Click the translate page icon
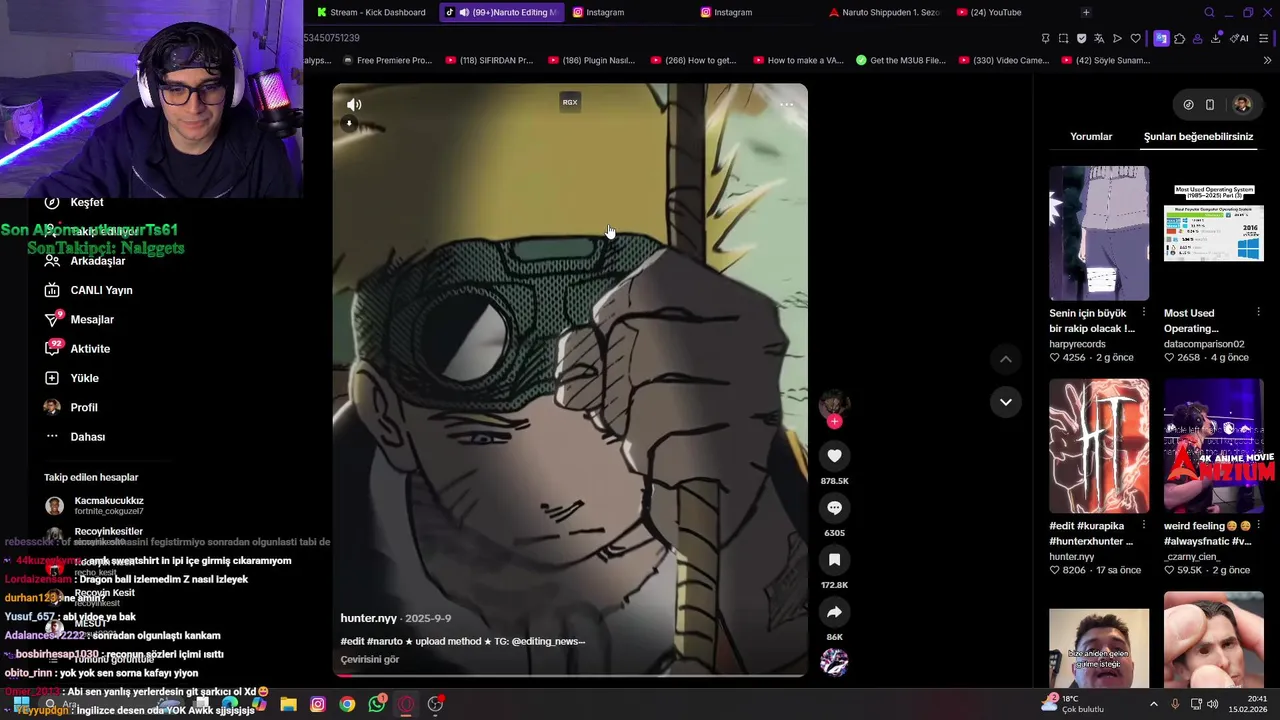The image size is (1280, 720). pyautogui.click(x=1099, y=38)
